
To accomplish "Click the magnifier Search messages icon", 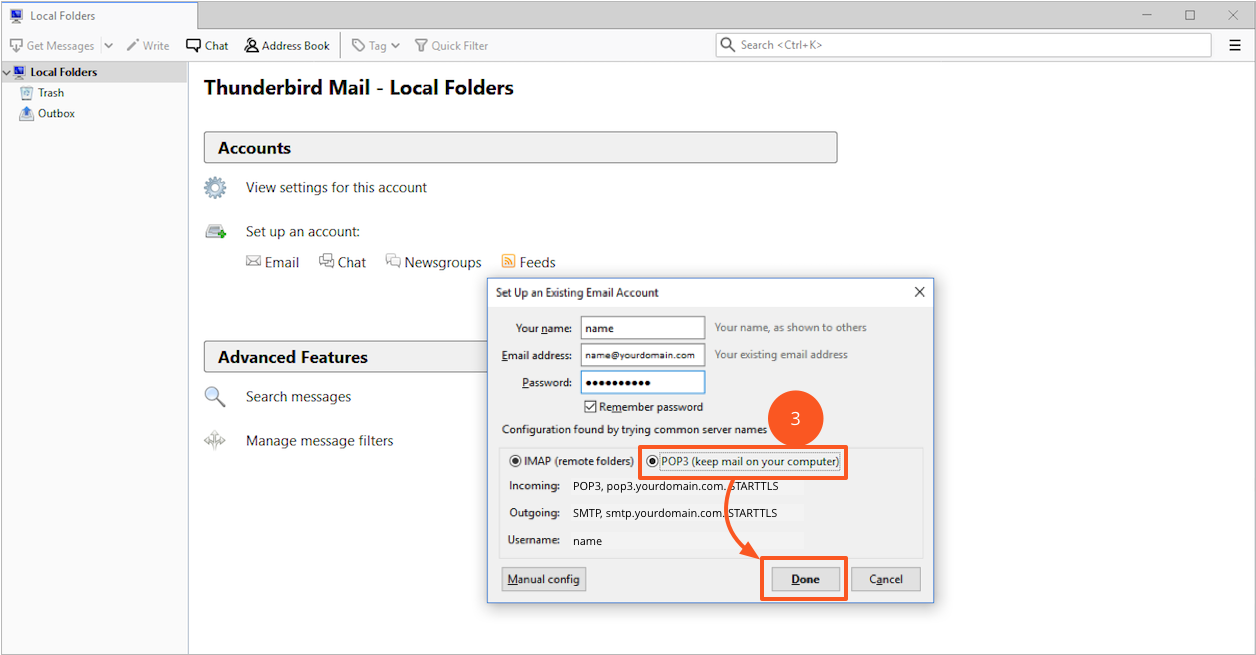I will tap(215, 397).
